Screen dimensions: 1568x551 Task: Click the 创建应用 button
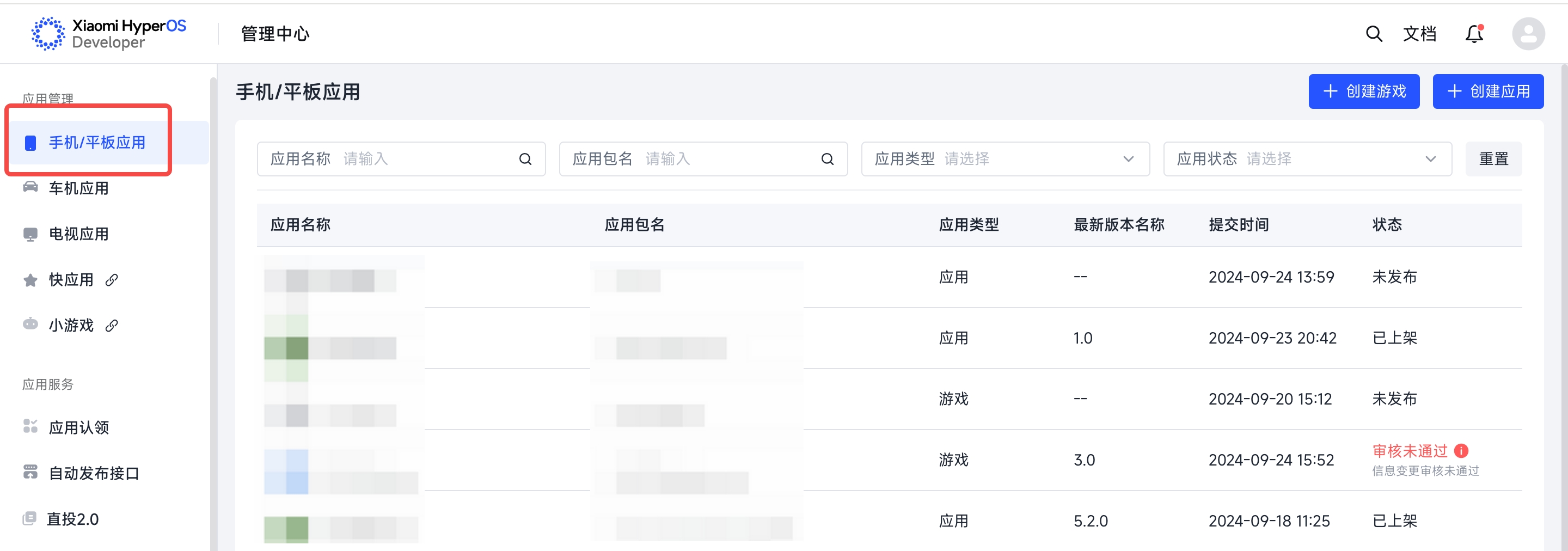pyautogui.click(x=1487, y=91)
